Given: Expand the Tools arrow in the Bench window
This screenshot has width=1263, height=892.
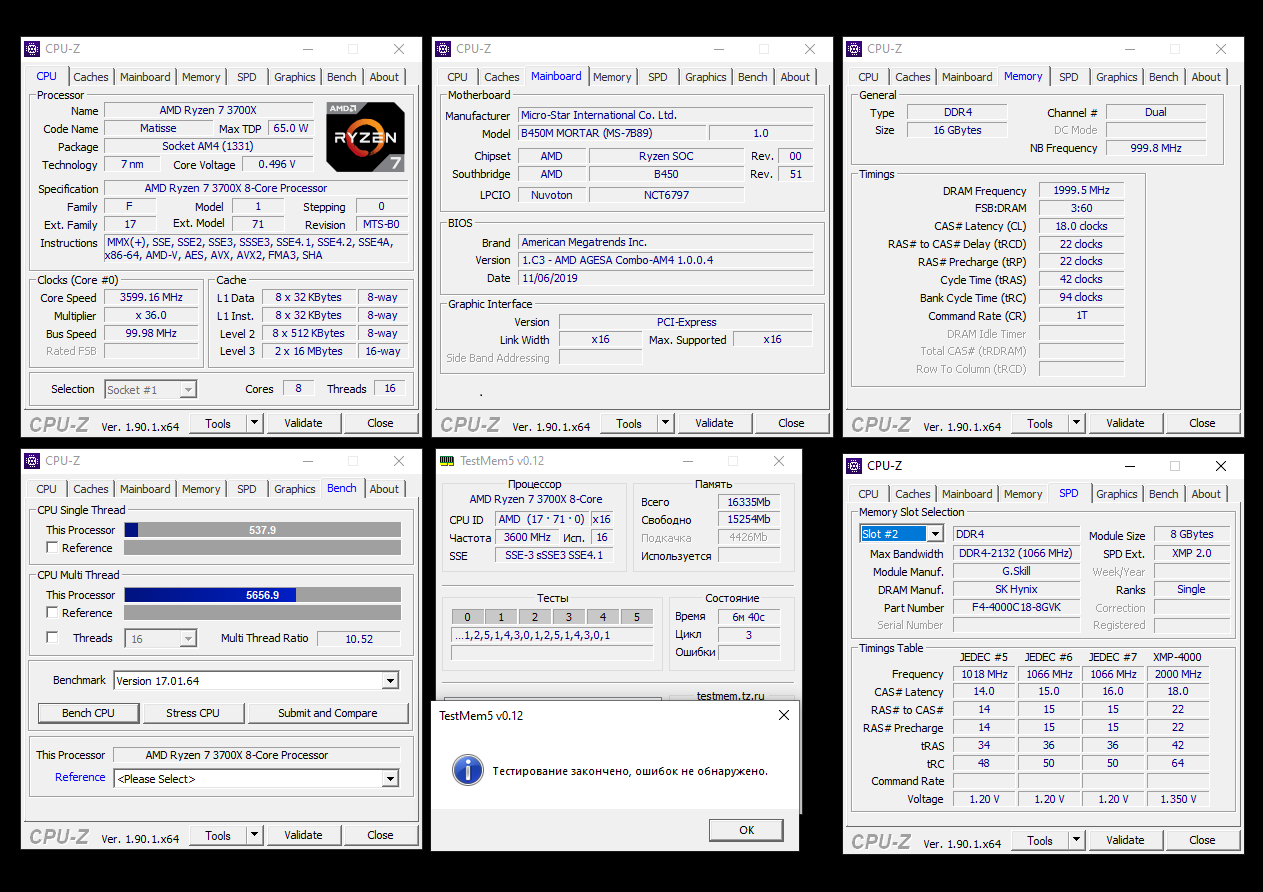Looking at the screenshot, I should [255, 835].
